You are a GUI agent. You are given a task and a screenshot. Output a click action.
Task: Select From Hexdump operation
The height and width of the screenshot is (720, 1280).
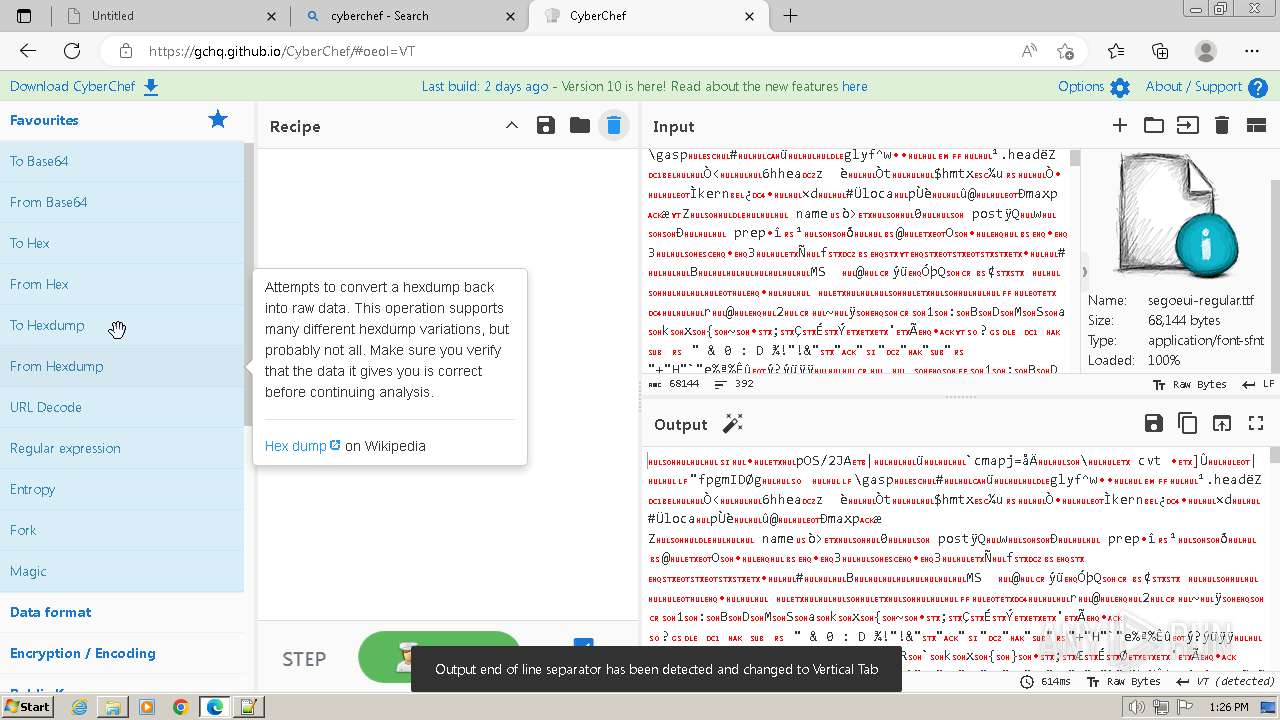click(x=122, y=366)
